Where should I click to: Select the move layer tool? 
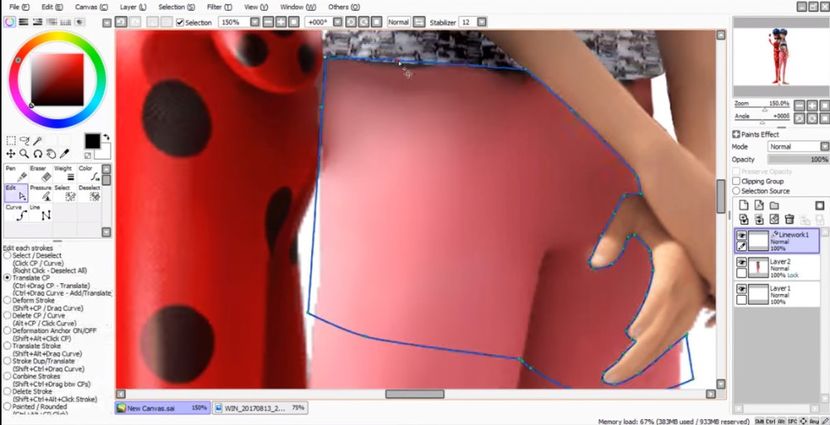coord(11,154)
